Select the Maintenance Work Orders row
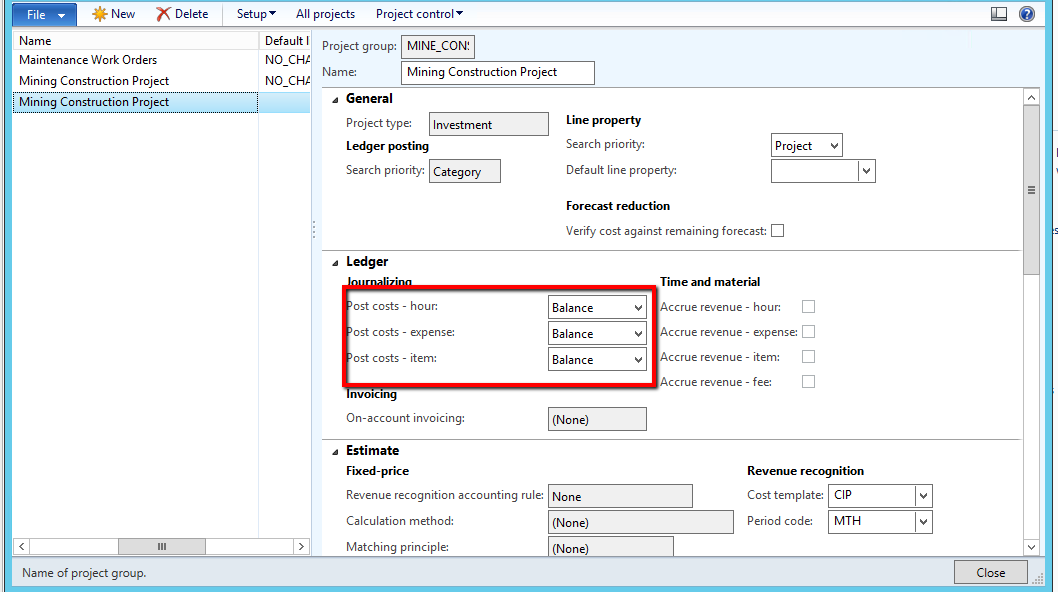Image resolution: width=1058 pixels, height=592 pixels. tap(87, 60)
